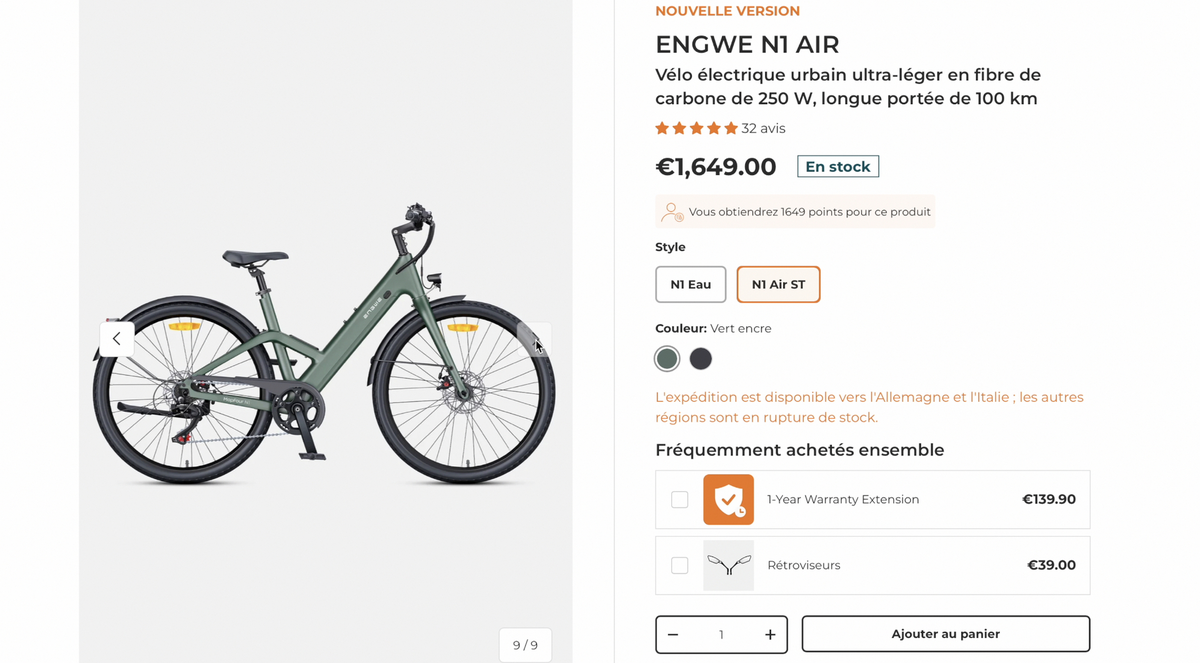Click the ENGWE N1 AIR product title

747,44
